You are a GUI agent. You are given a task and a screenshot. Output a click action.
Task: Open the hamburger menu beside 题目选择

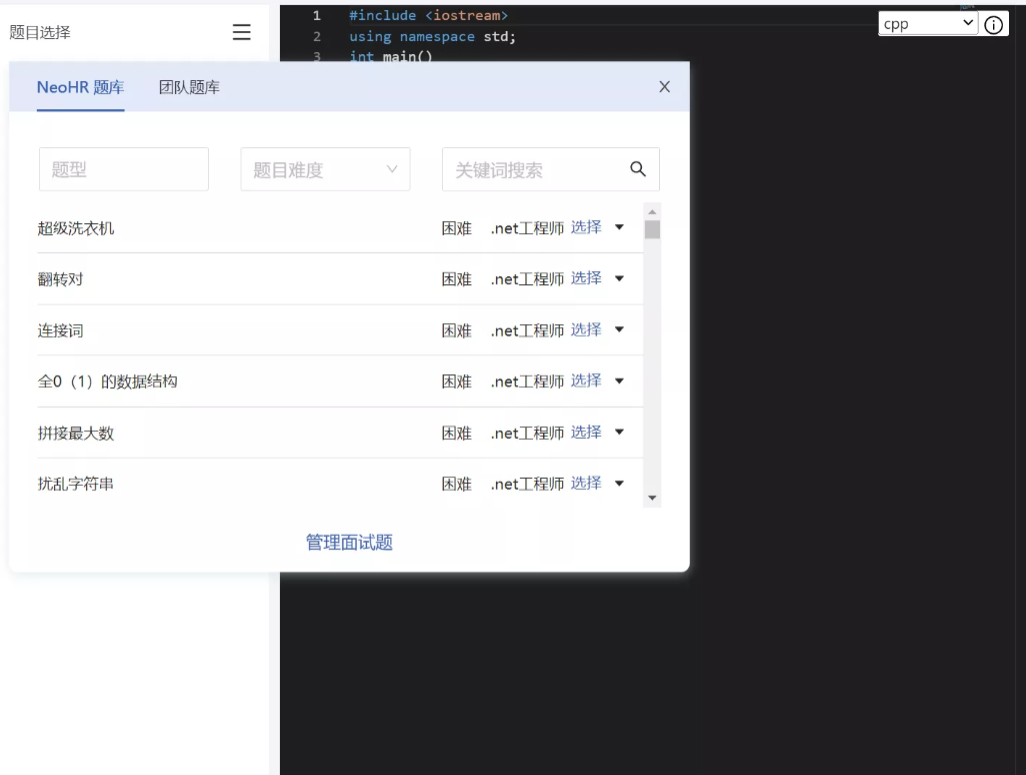[241, 32]
